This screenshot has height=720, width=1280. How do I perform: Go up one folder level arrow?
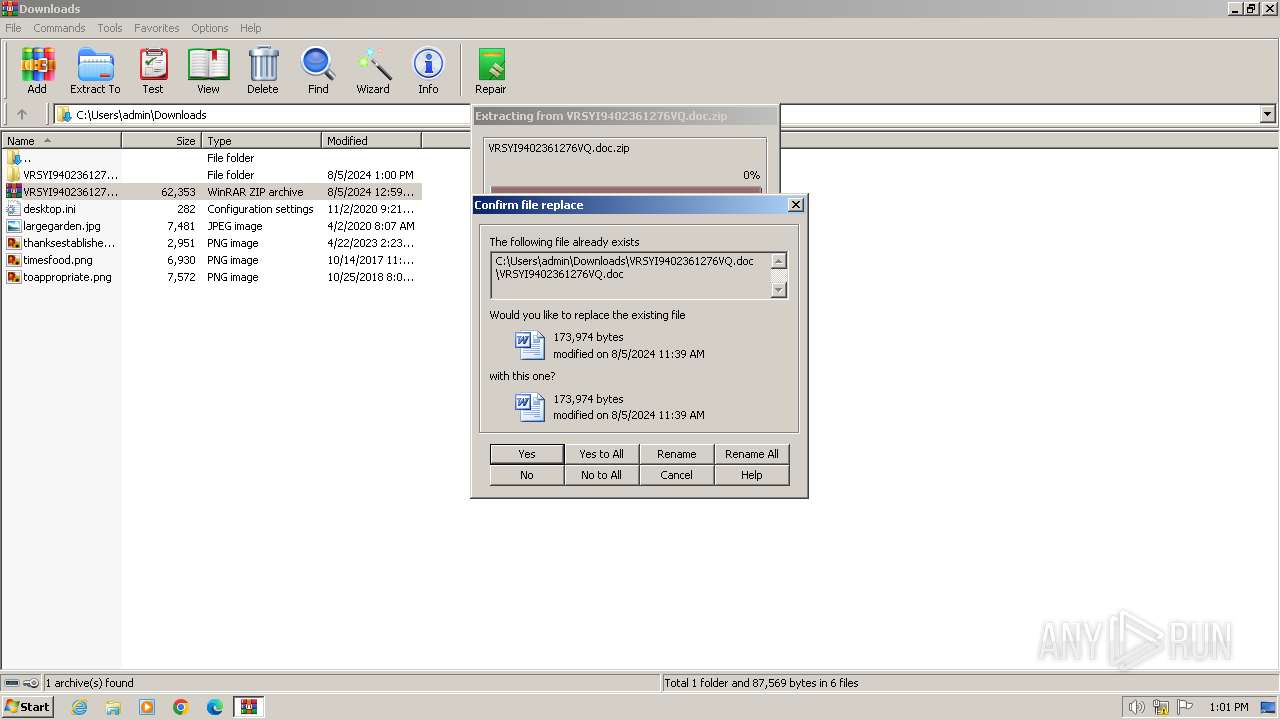[22, 115]
